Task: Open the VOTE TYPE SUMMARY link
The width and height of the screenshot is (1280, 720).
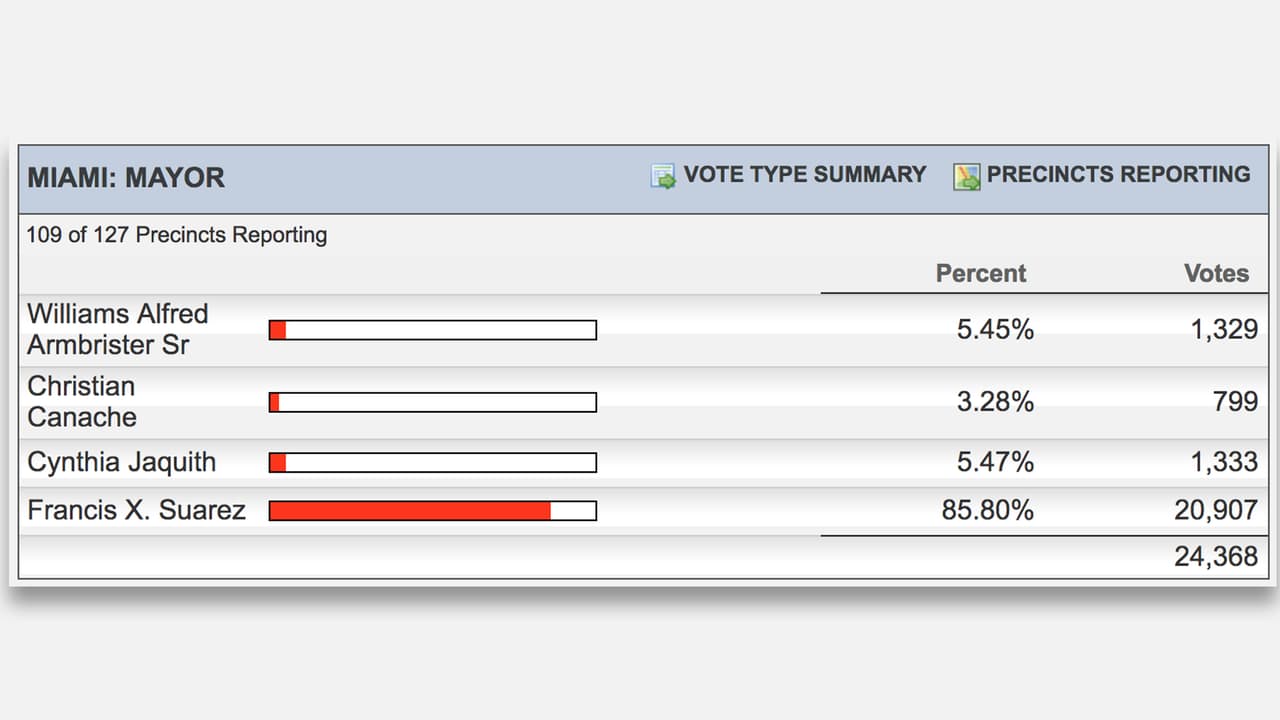Action: point(804,175)
